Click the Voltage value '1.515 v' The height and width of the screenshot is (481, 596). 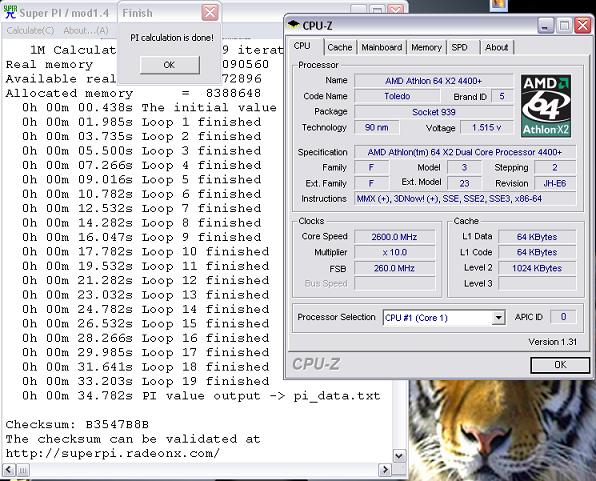coord(487,127)
